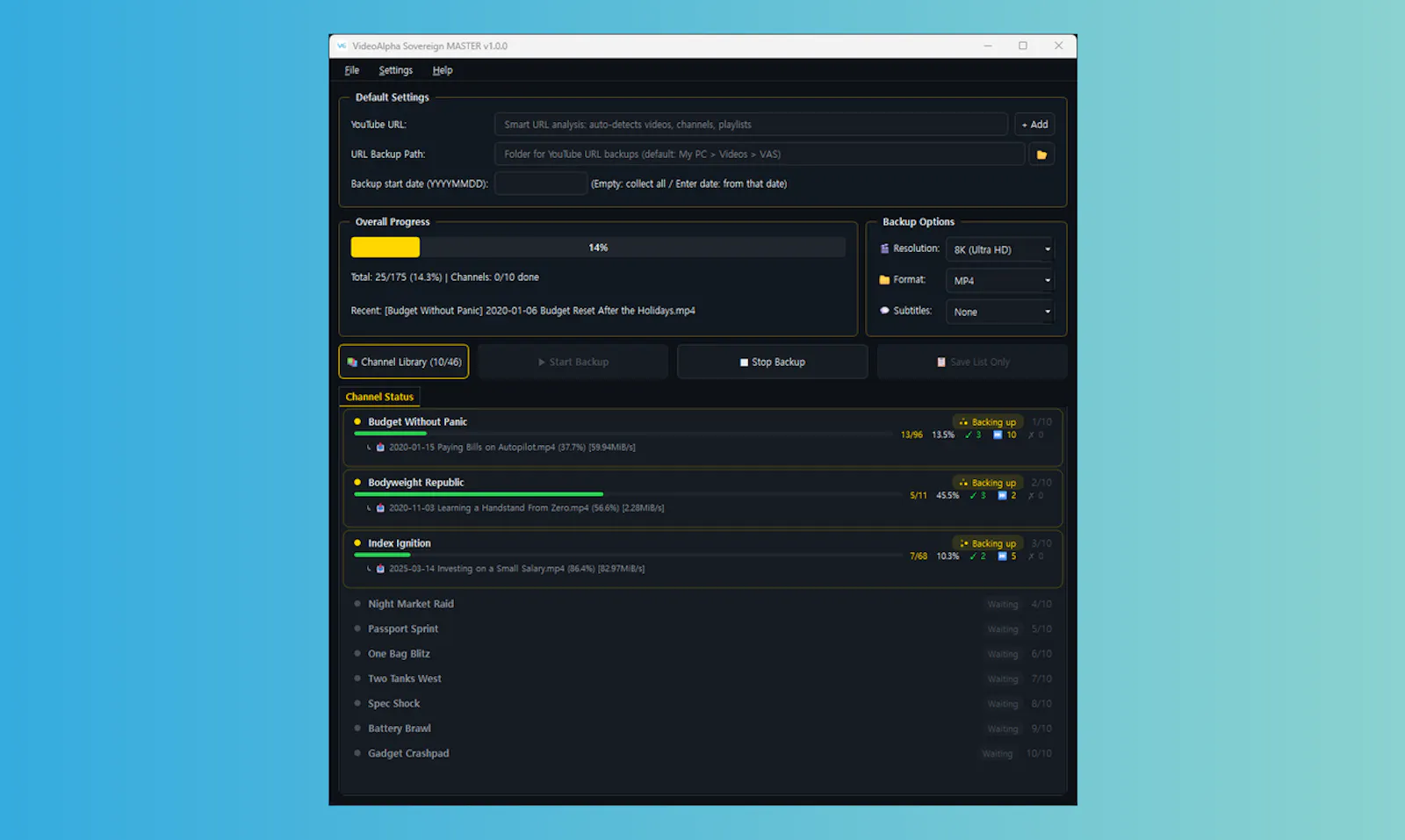Click the completed checkmark in Budget Without Panic row
Image resolution: width=1405 pixels, height=840 pixels.
(x=969, y=435)
